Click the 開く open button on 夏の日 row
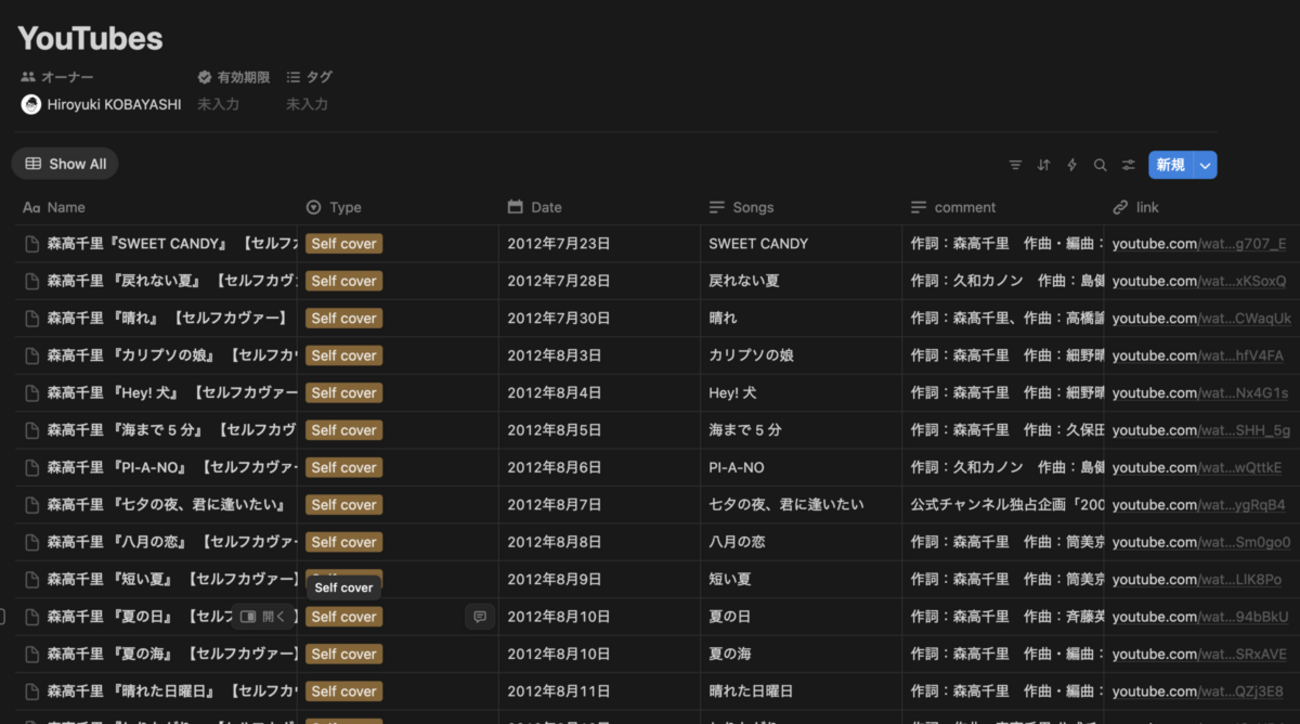This screenshot has height=724, width=1300. 263,617
